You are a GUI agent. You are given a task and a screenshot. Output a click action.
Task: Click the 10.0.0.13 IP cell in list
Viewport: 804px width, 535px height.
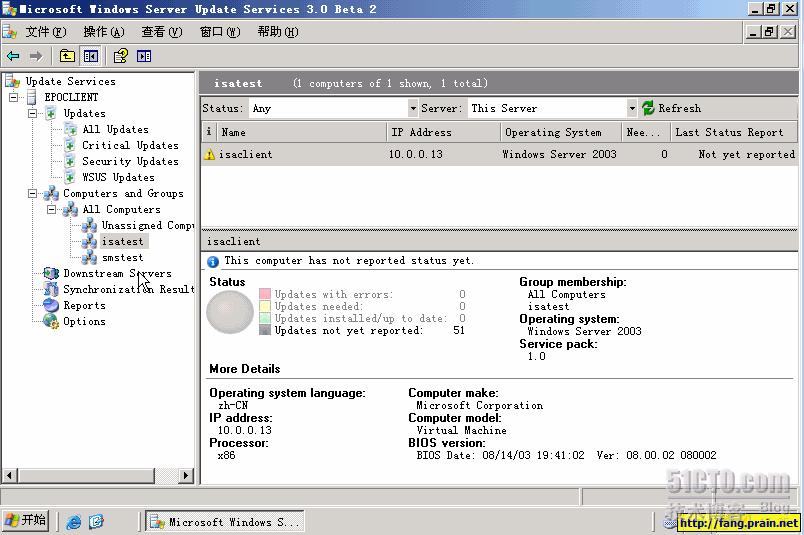coord(415,154)
